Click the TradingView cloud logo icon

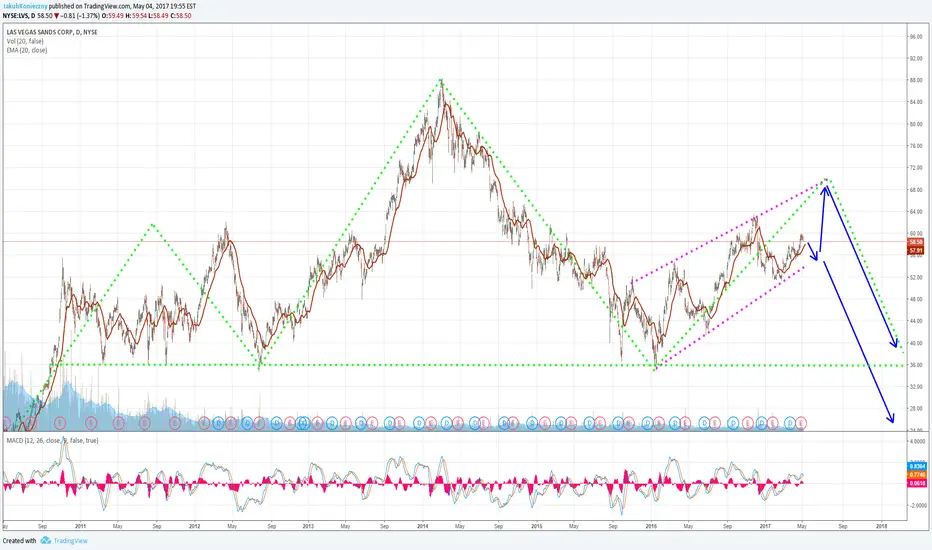pyautogui.click(x=46, y=540)
